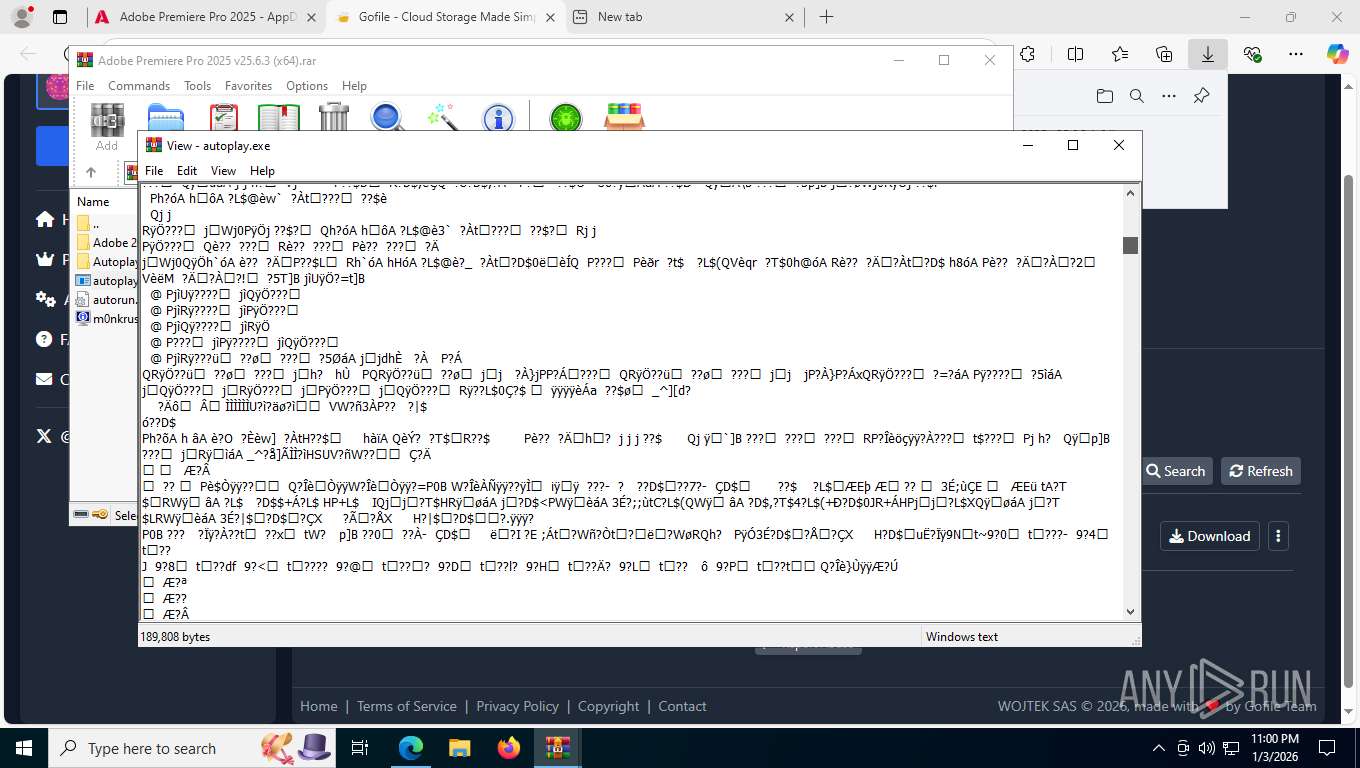Open the File menu in the viewer window

pos(154,171)
